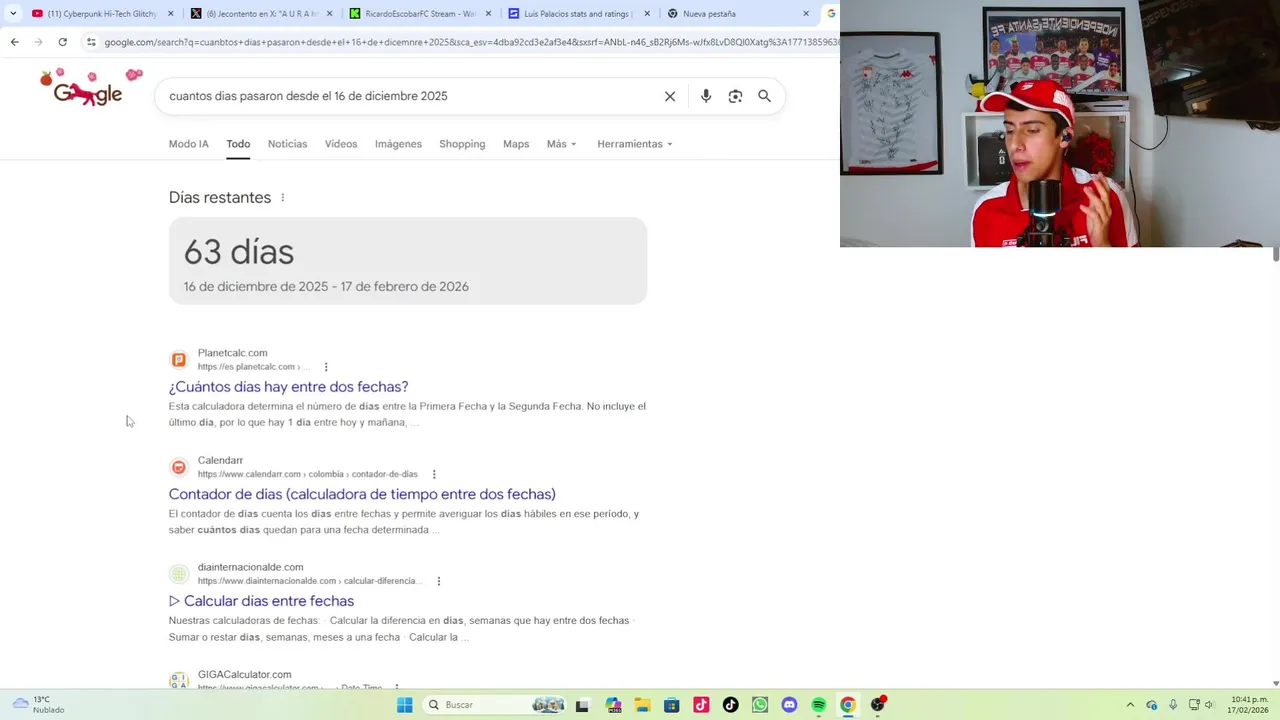Open OneDrive cloud icon in system tray

point(1152,705)
